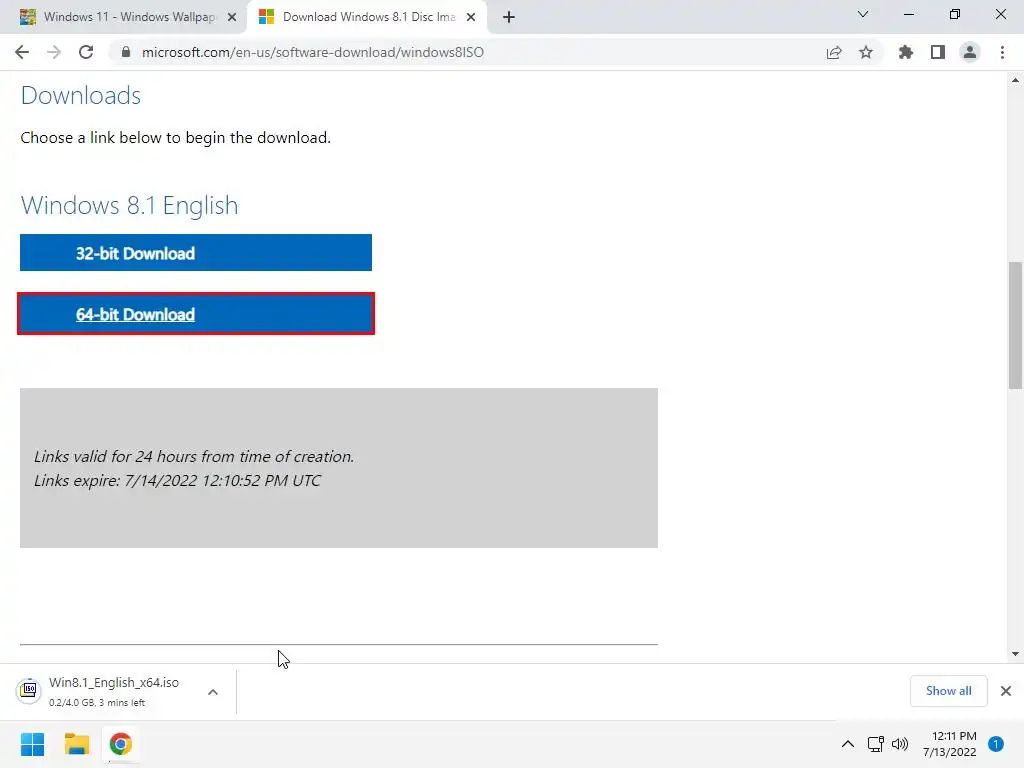Bookmark this page with the star

(866, 52)
